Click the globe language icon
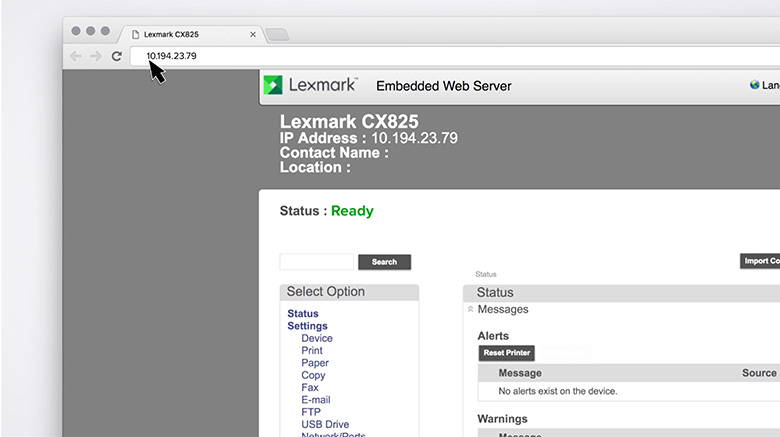 [755, 86]
